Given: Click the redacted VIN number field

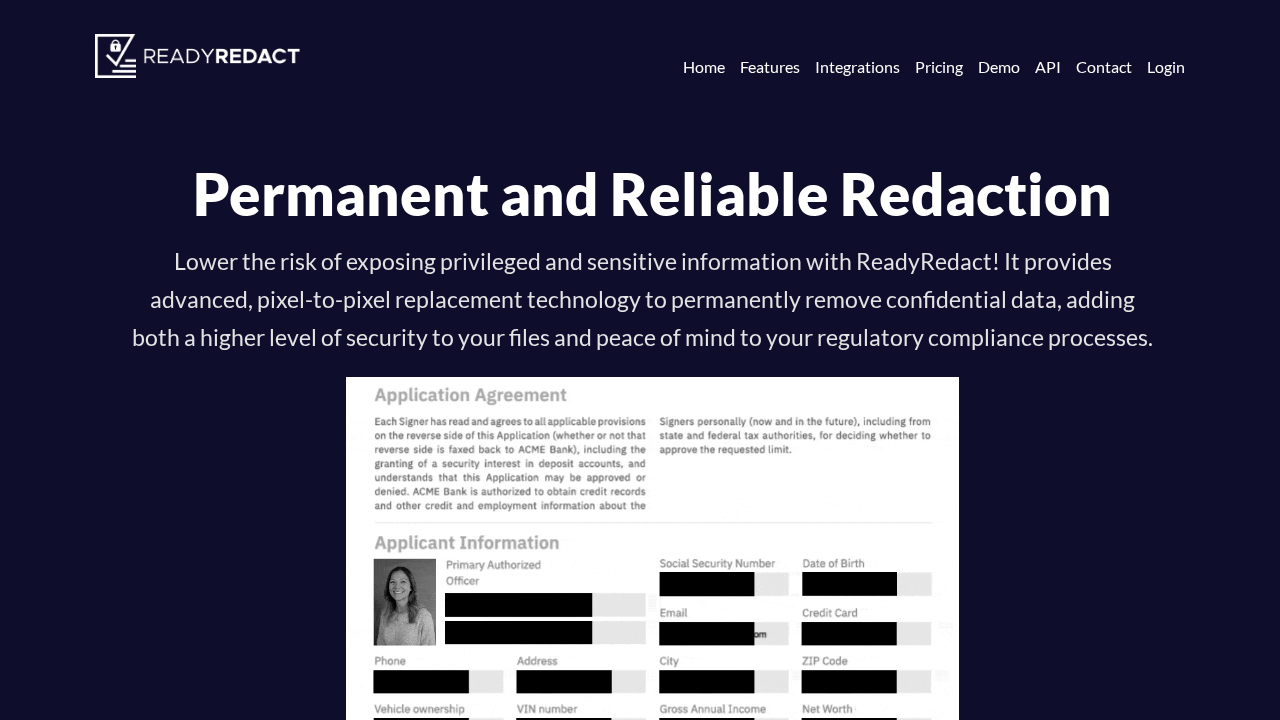Looking at the screenshot, I should click(564, 718).
